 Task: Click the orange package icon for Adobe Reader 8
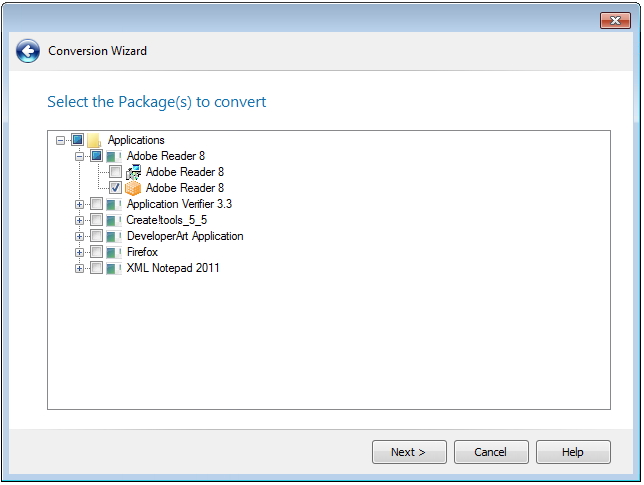(133, 188)
